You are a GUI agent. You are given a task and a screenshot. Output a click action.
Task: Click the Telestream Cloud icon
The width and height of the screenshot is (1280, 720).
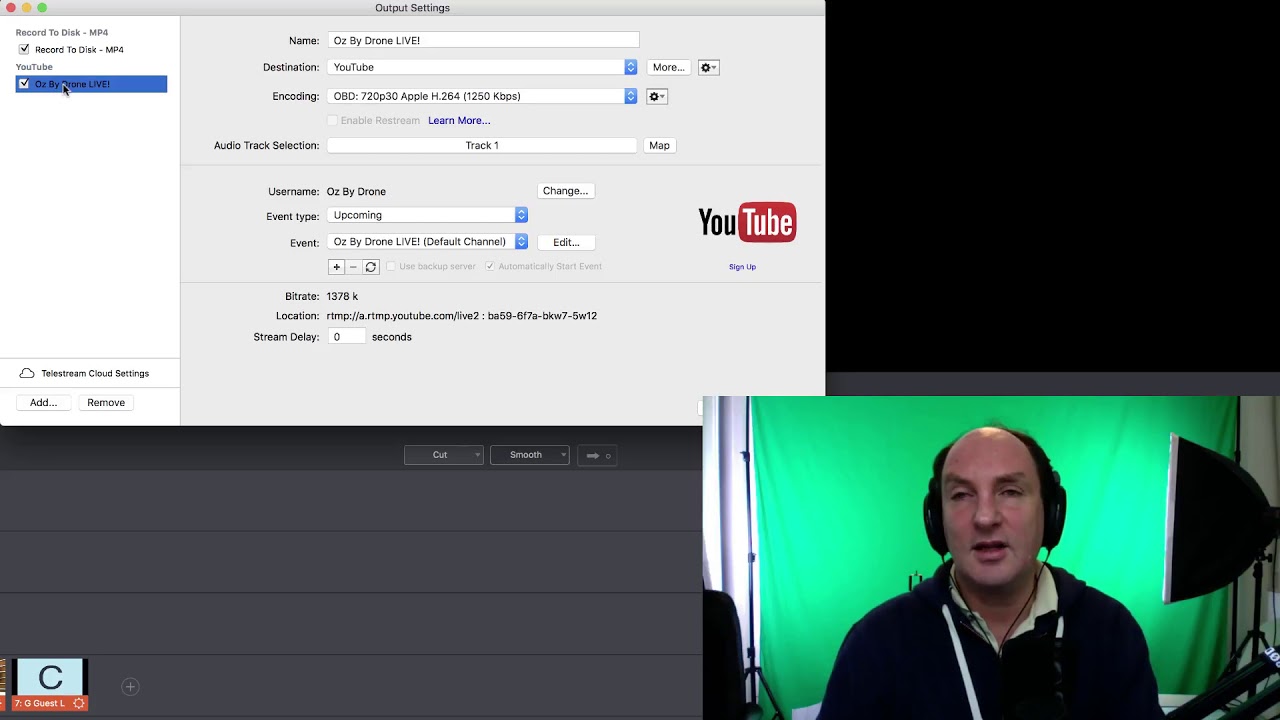pos(27,373)
